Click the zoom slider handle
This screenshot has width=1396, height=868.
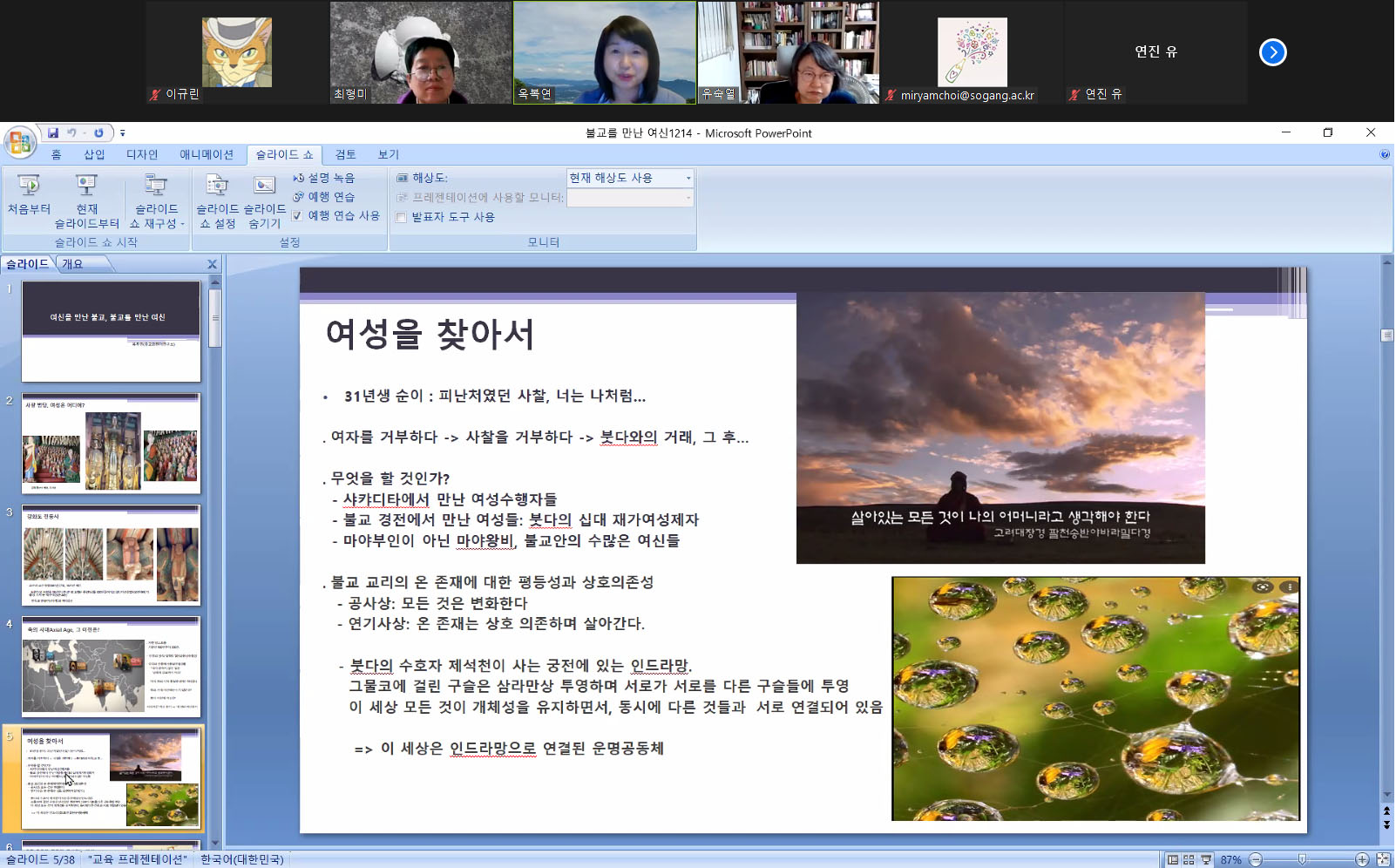pyautogui.click(x=1302, y=859)
